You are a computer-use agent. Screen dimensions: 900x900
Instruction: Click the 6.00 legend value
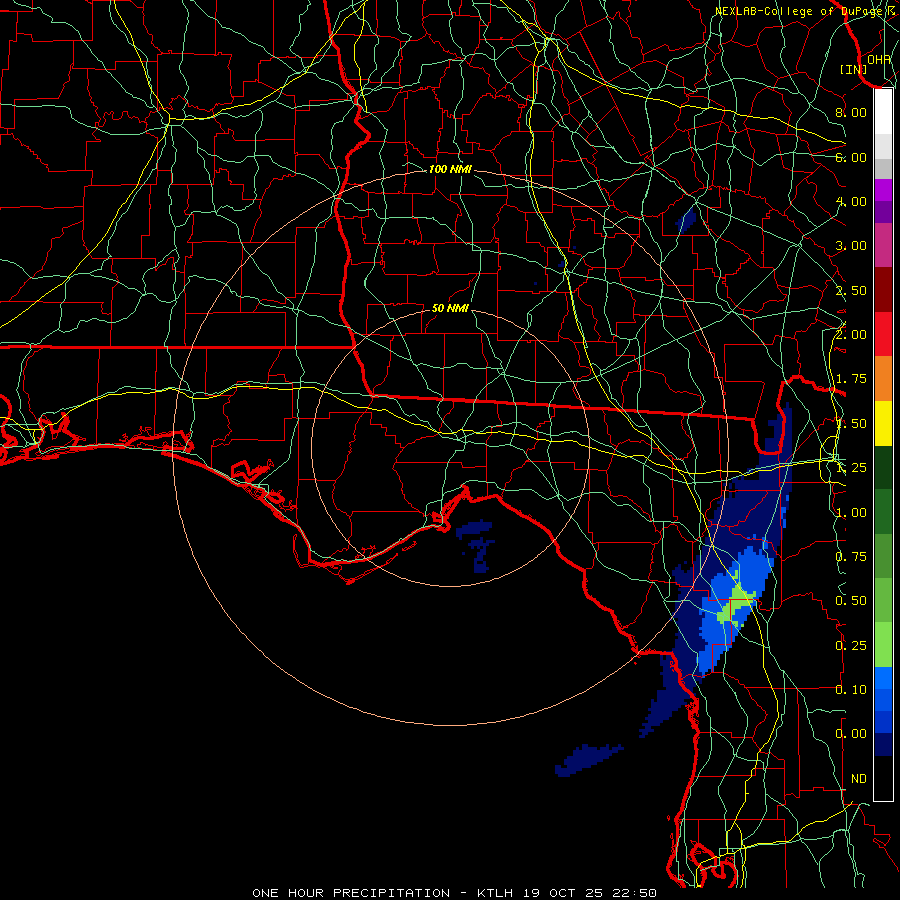tap(851, 157)
